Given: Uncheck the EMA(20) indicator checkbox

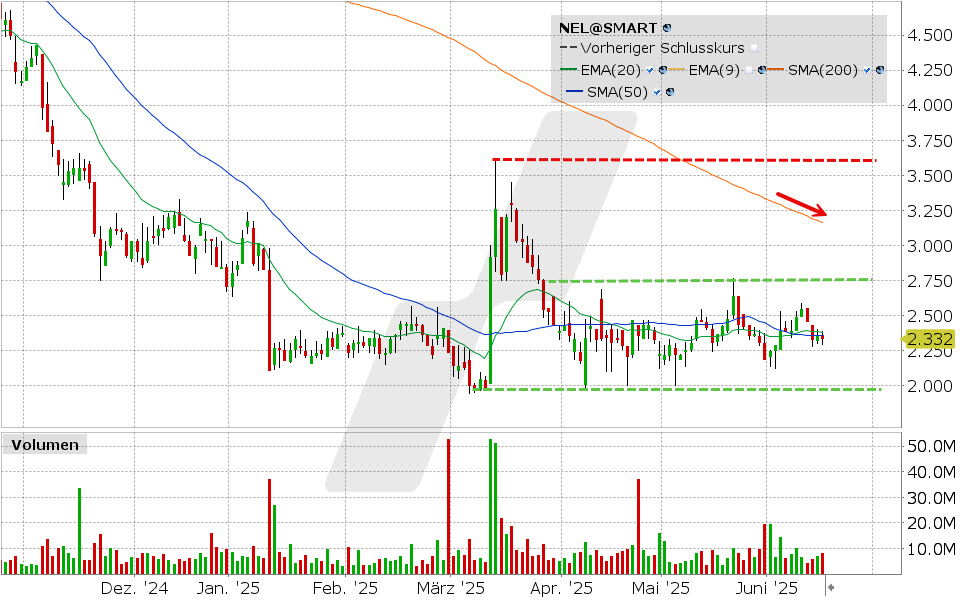Looking at the screenshot, I should tap(650, 70).
